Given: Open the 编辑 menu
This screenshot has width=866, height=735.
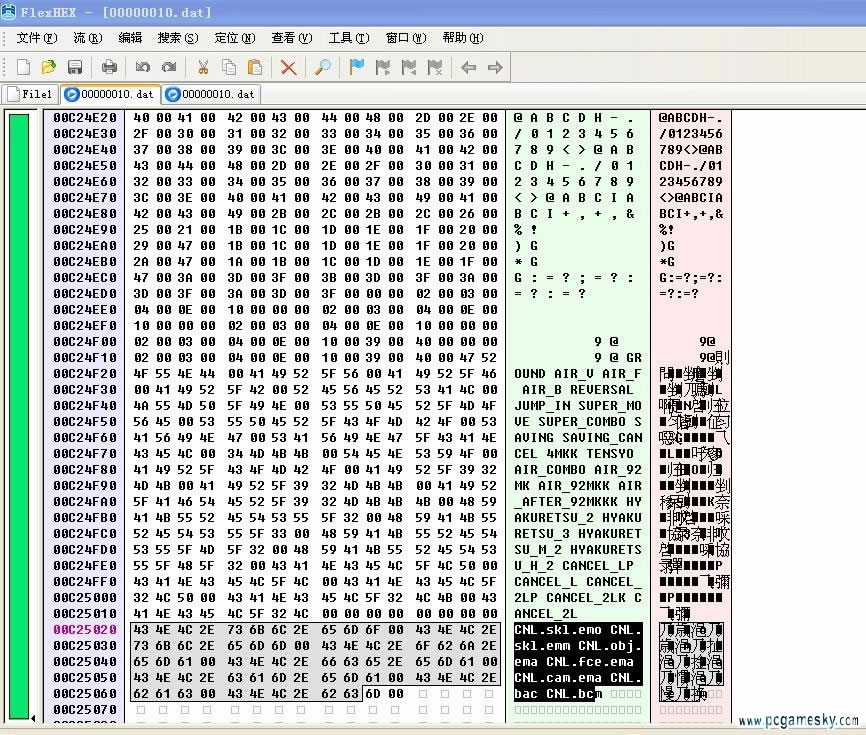Looking at the screenshot, I should (130, 38).
